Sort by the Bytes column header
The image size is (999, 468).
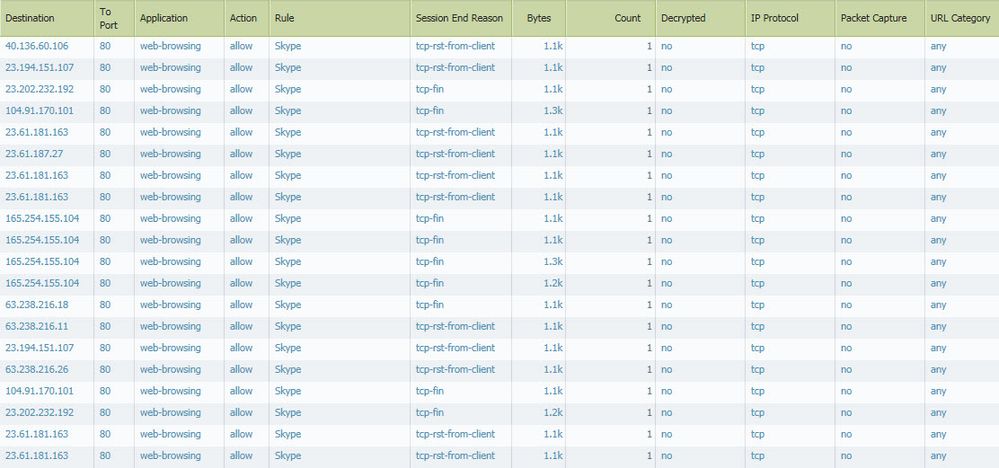click(x=539, y=18)
